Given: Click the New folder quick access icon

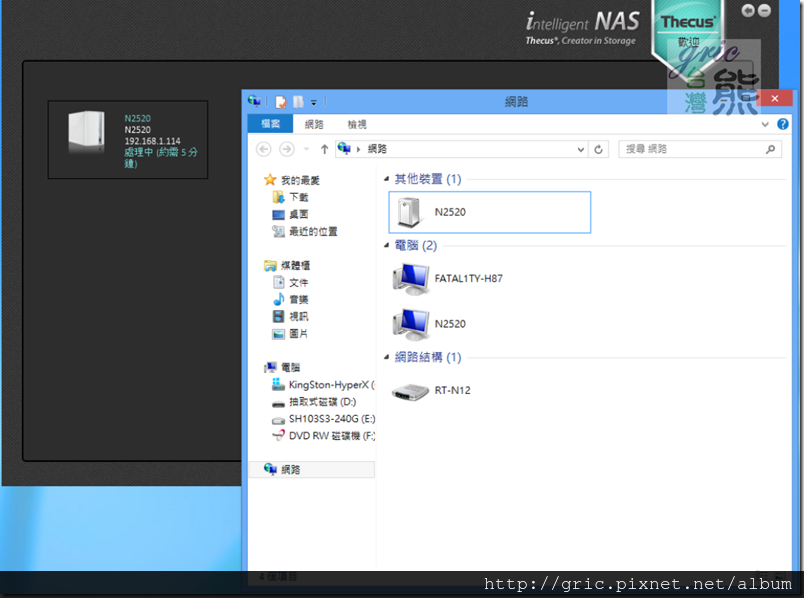Looking at the screenshot, I should point(298,102).
